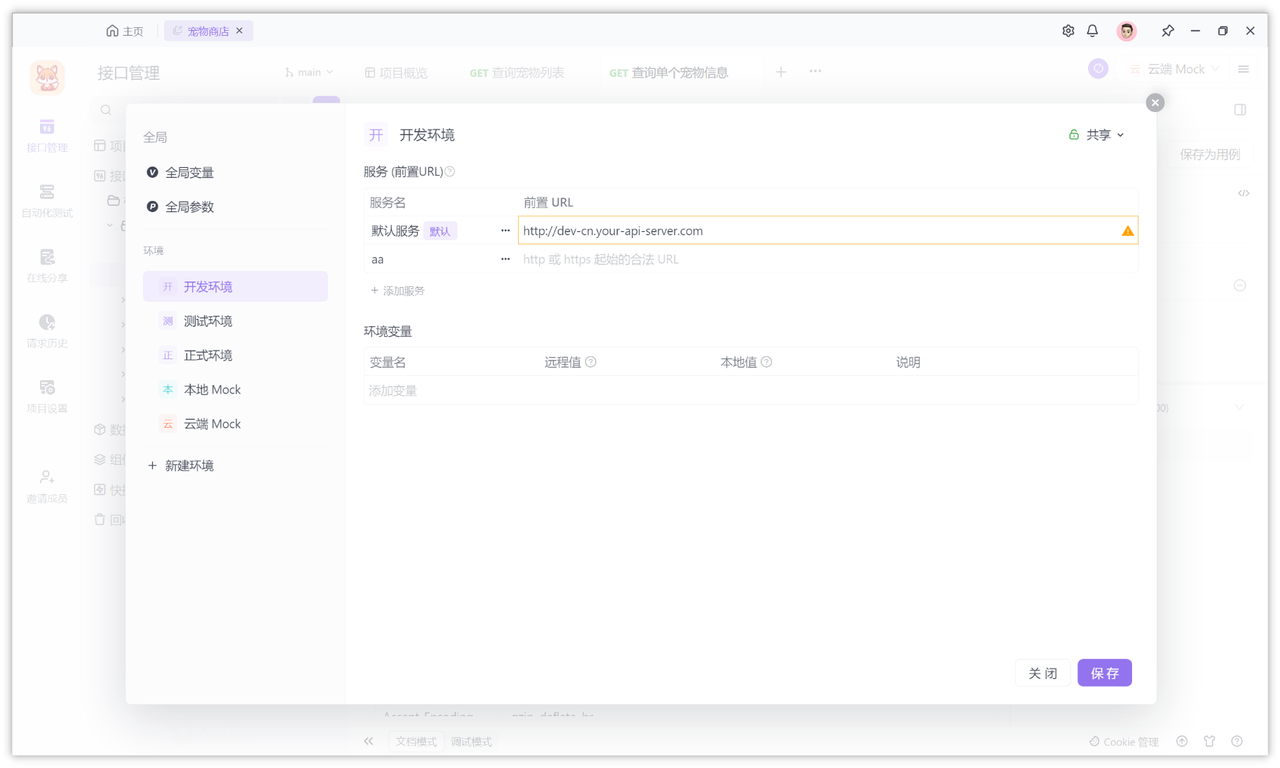Click help icon next to 远程值
The width and height of the screenshot is (1280, 768).
click(x=591, y=362)
